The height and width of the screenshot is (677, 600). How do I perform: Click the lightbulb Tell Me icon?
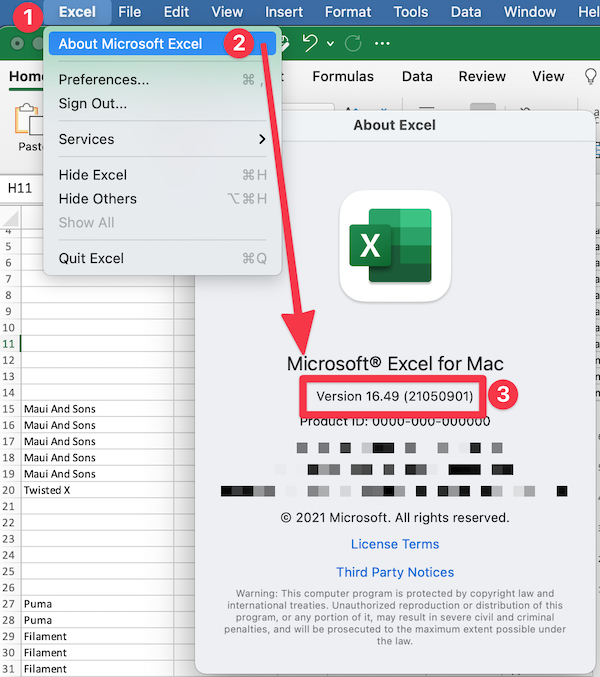click(590, 77)
